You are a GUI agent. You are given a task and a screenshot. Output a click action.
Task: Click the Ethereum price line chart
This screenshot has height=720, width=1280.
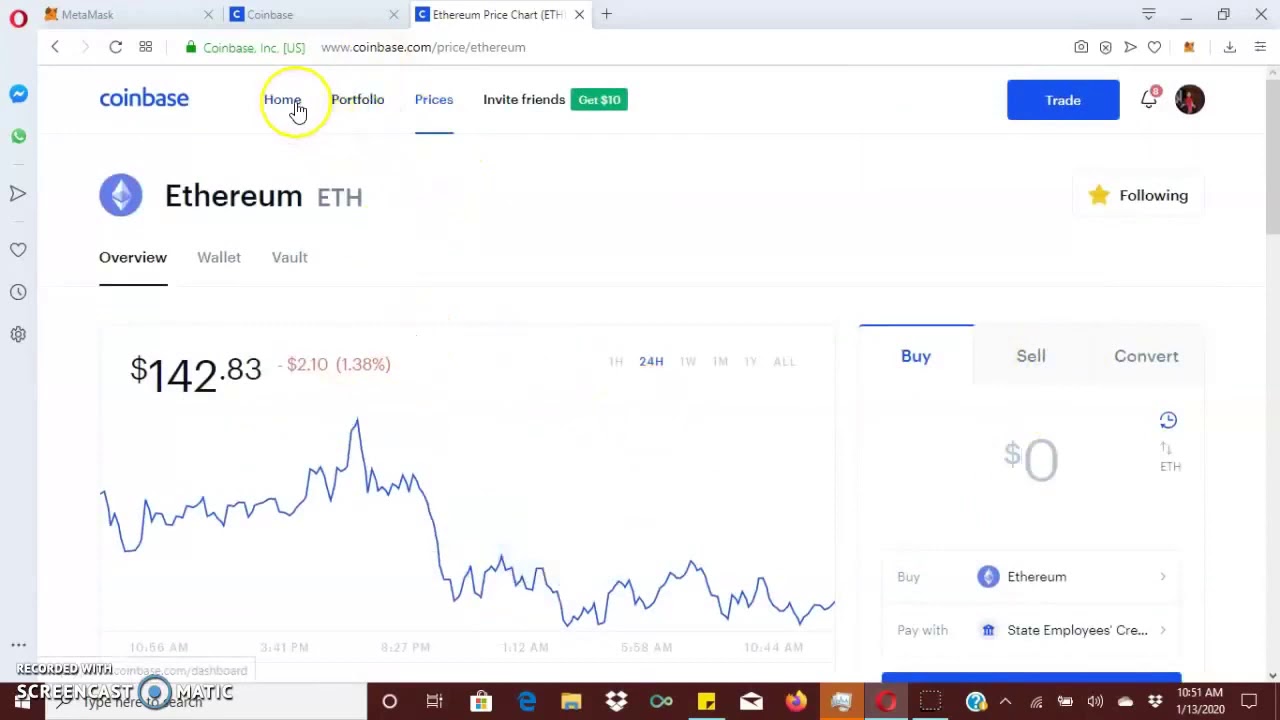pyautogui.click(x=467, y=525)
